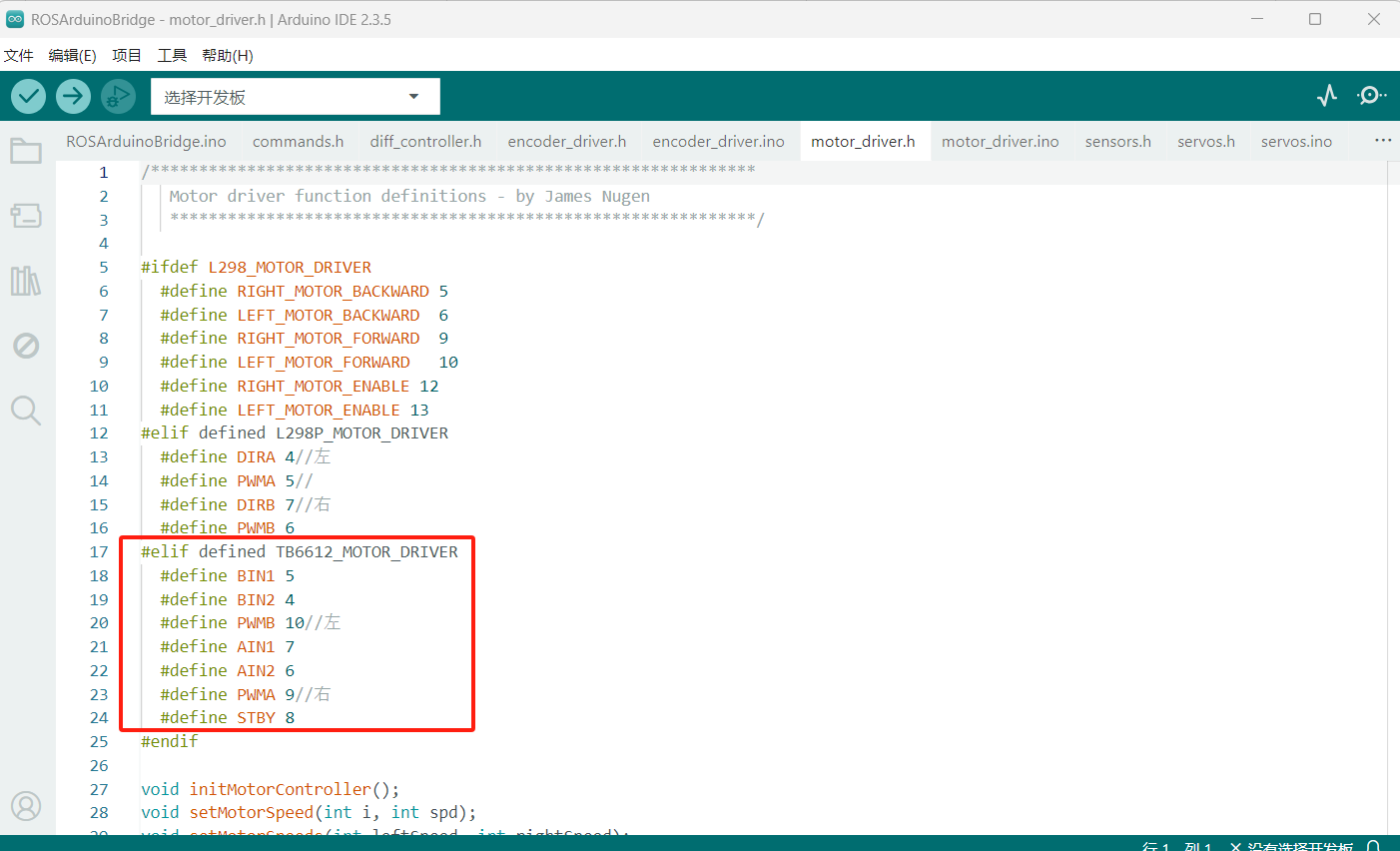Click the Verify sketch checkmark button
Image resolution: width=1400 pixels, height=851 pixels.
click(x=29, y=97)
